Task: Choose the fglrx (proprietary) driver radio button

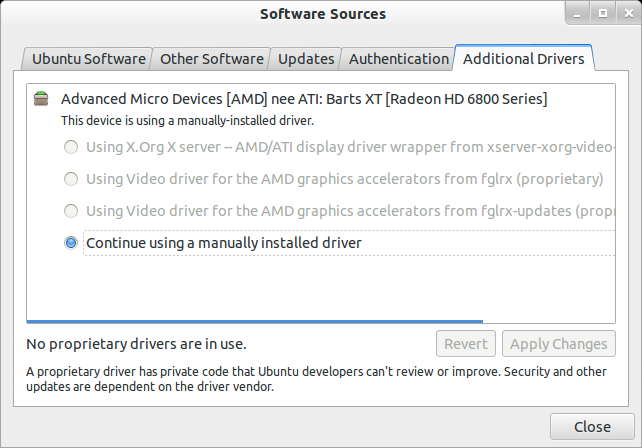Action: point(71,180)
